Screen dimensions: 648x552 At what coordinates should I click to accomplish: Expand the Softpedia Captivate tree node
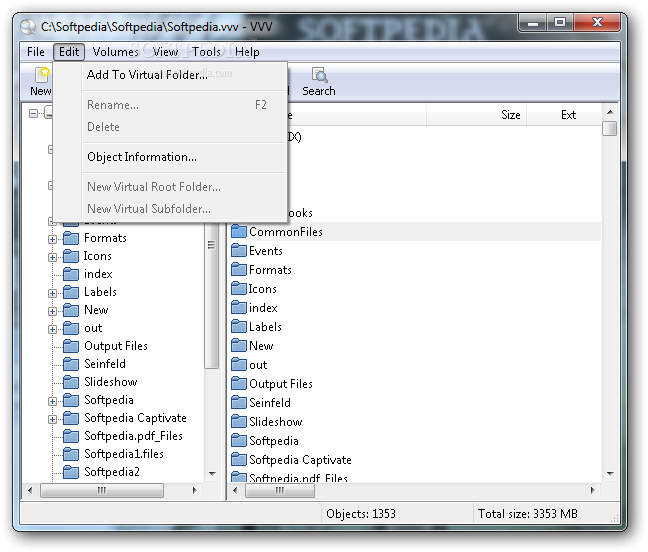(x=52, y=419)
